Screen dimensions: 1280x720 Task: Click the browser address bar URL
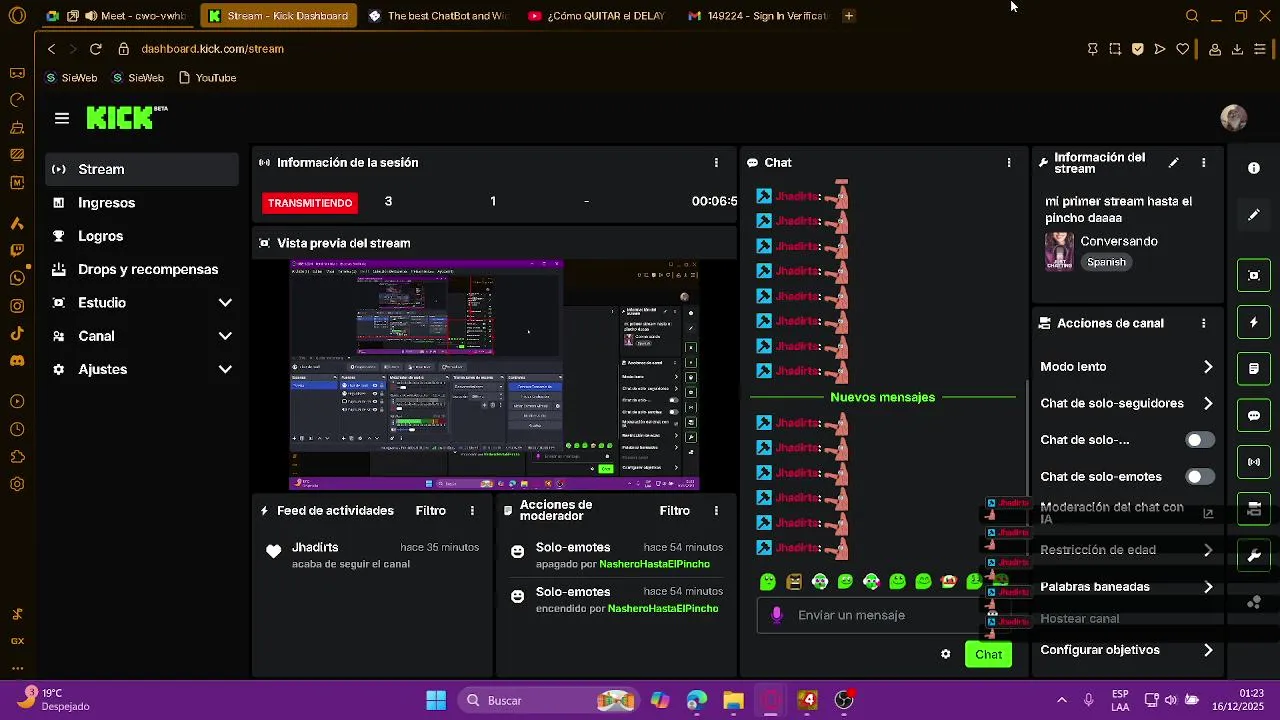(212, 49)
